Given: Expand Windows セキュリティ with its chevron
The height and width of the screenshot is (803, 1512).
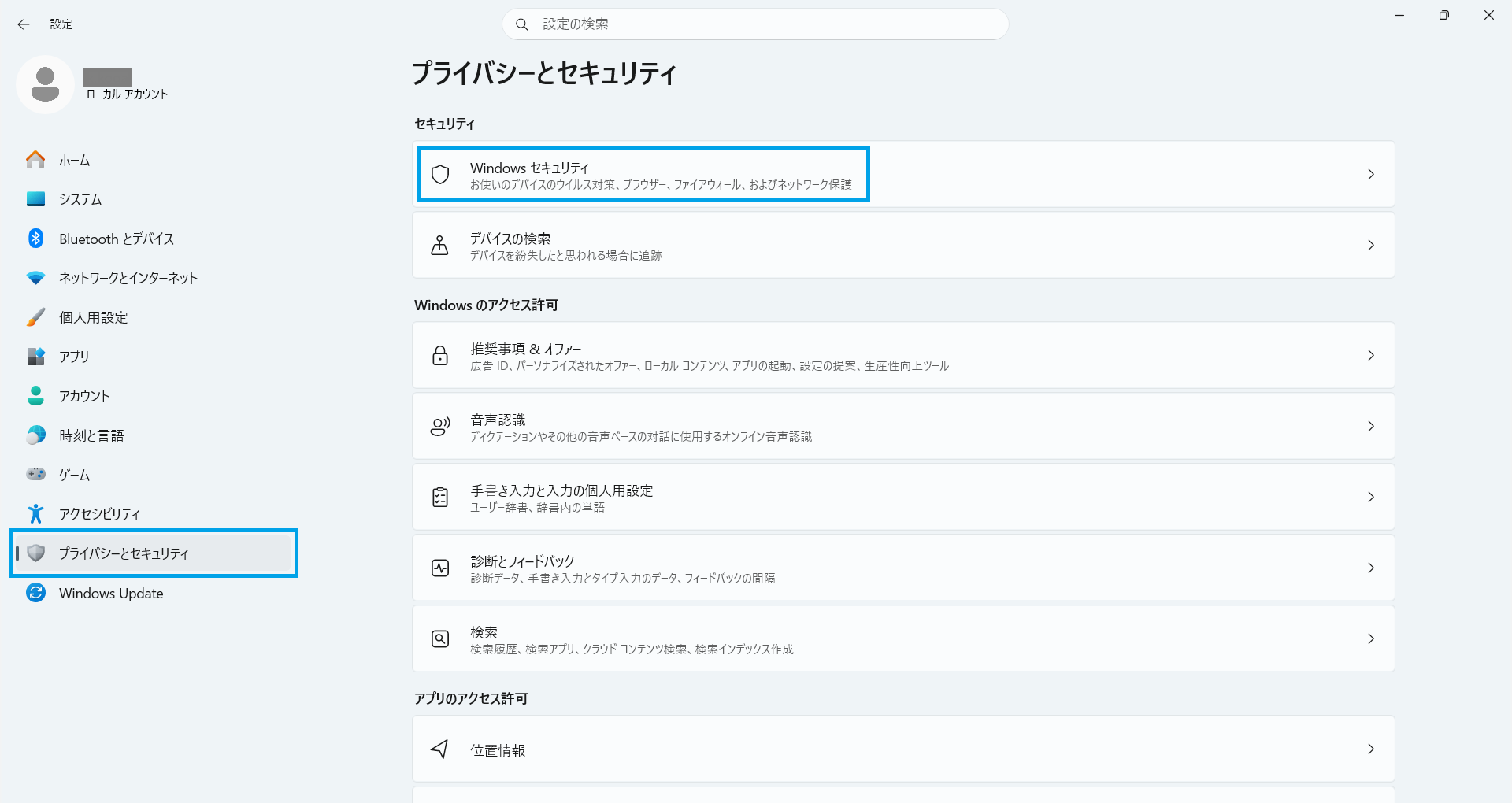Looking at the screenshot, I should pos(1370,174).
